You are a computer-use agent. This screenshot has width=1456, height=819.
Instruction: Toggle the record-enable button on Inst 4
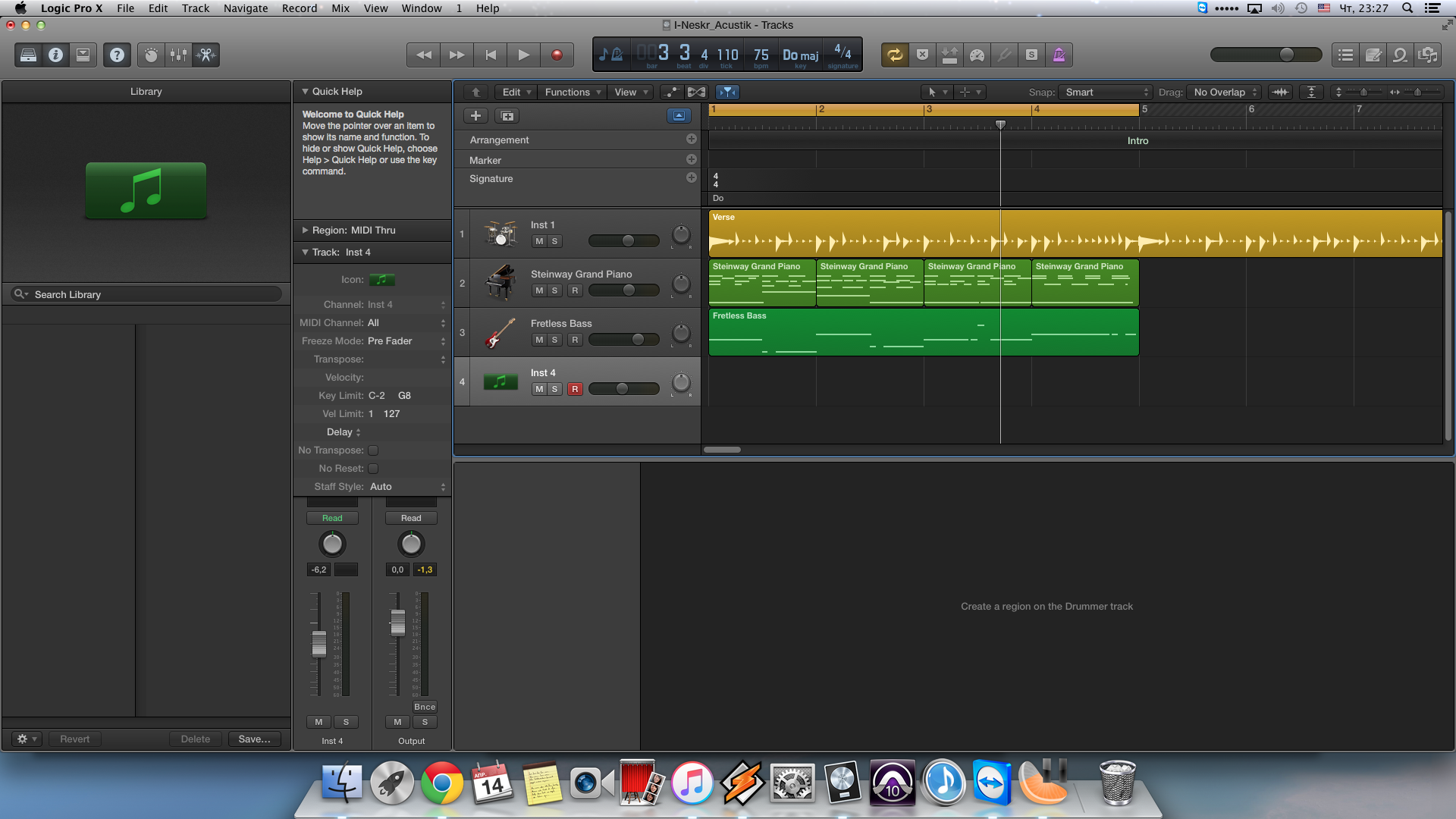point(575,389)
